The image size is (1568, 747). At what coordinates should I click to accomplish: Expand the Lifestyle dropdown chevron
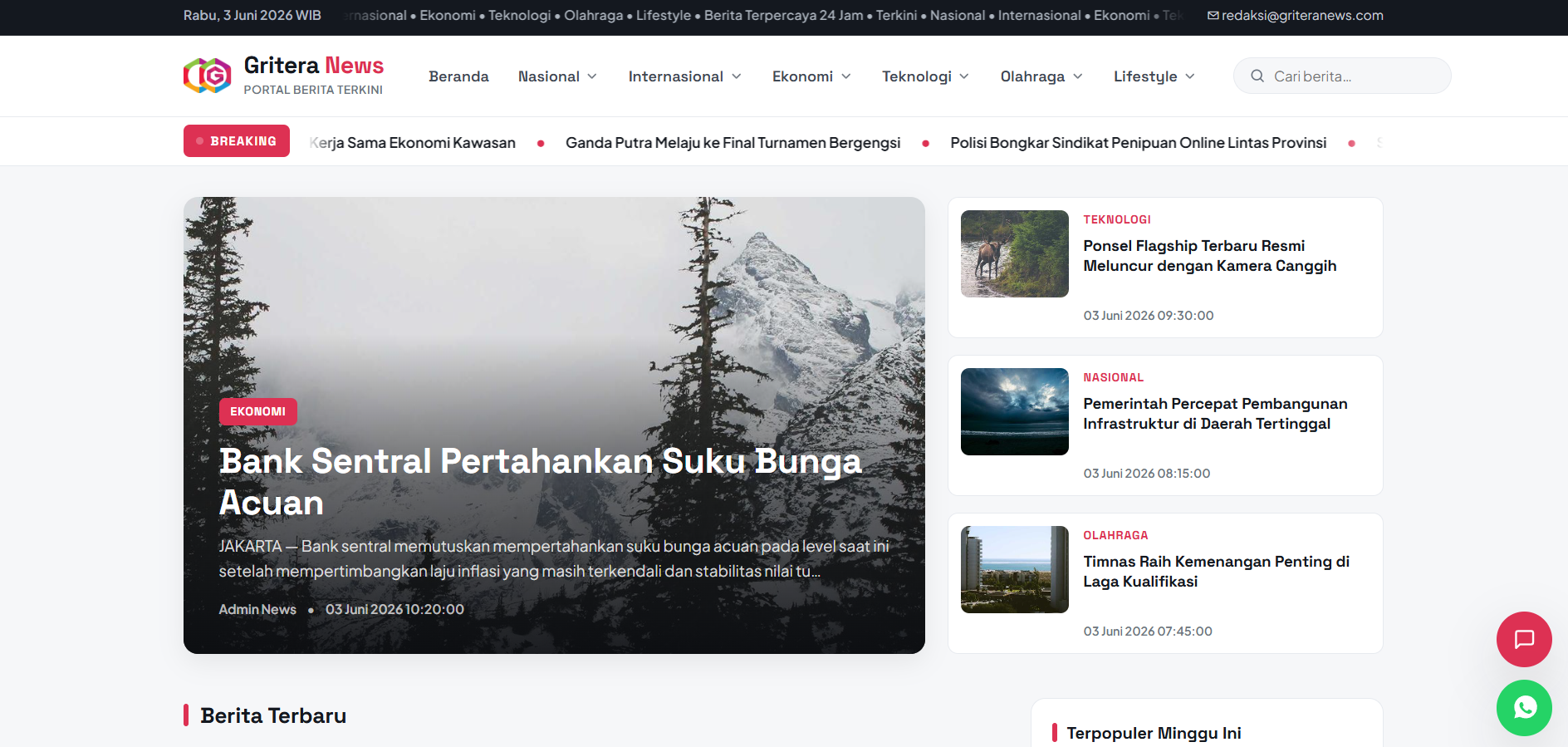(1190, 76)
